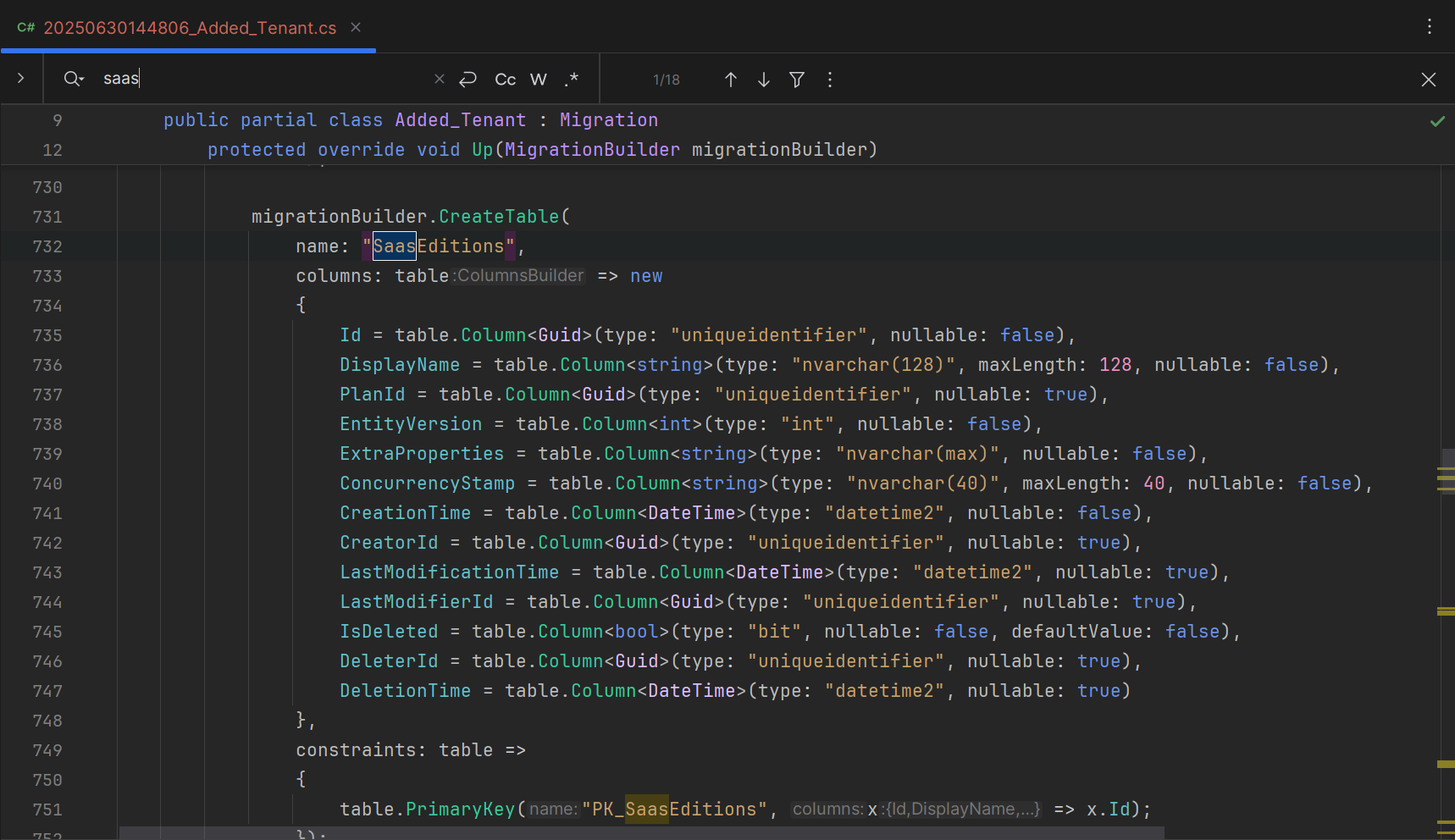Close the find bar
1455x840 pixels.
pos(1428,80)
